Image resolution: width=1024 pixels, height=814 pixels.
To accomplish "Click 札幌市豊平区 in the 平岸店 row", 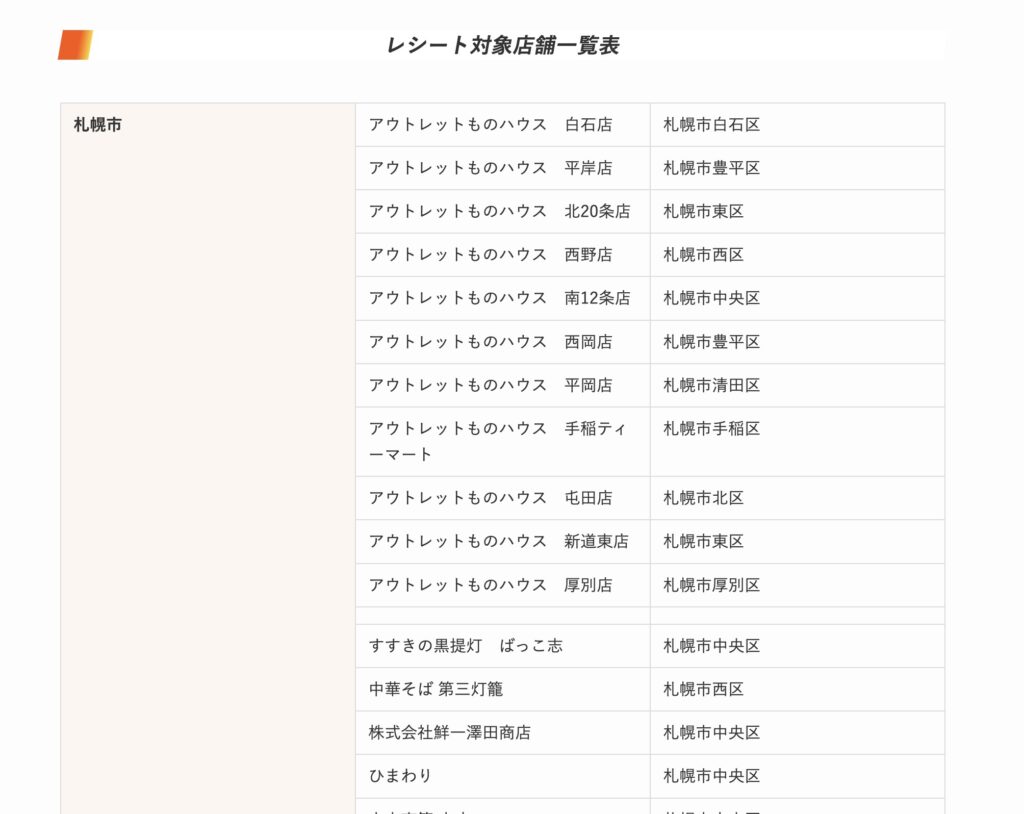I will coord(712,168).
